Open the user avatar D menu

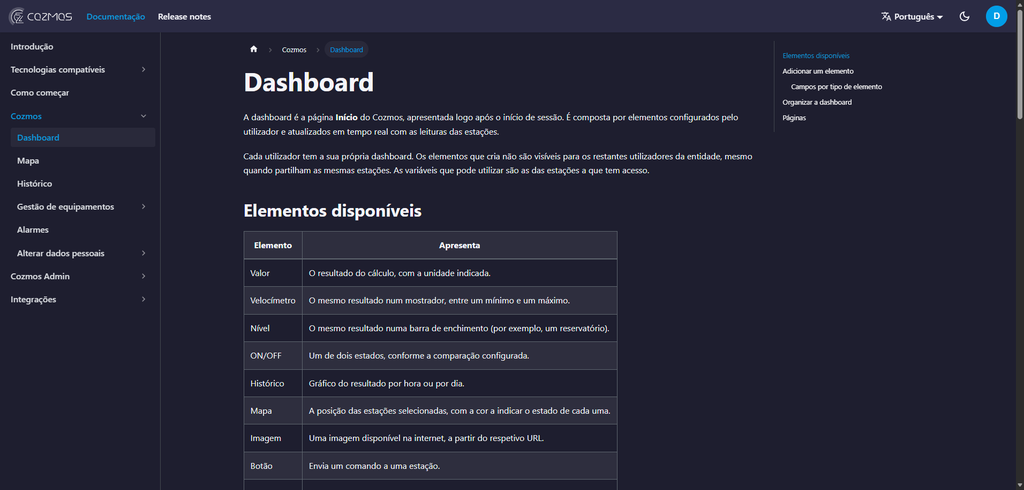tap(996, 16)
